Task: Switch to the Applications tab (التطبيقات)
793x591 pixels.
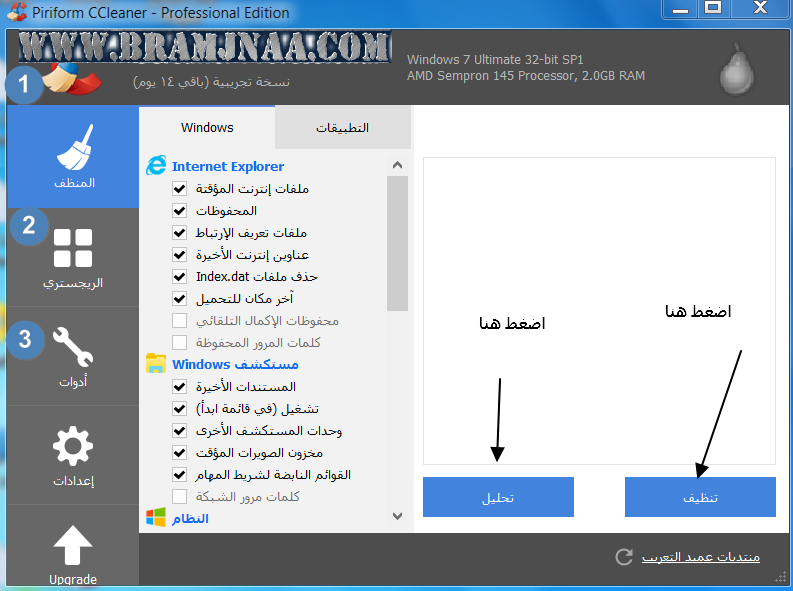Action: point(343,128)
